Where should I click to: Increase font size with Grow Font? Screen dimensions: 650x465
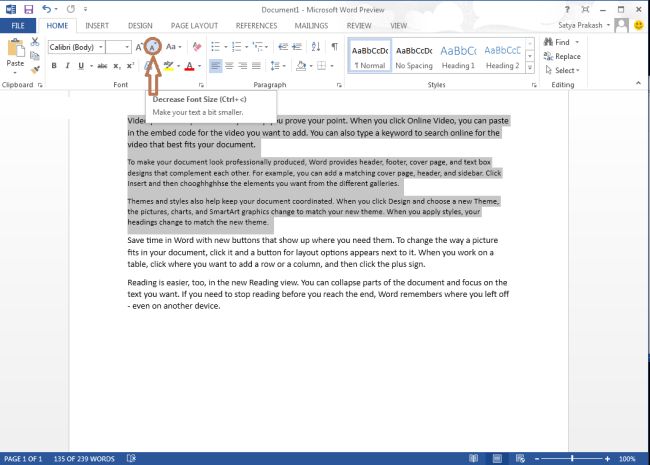pos(139,47)
